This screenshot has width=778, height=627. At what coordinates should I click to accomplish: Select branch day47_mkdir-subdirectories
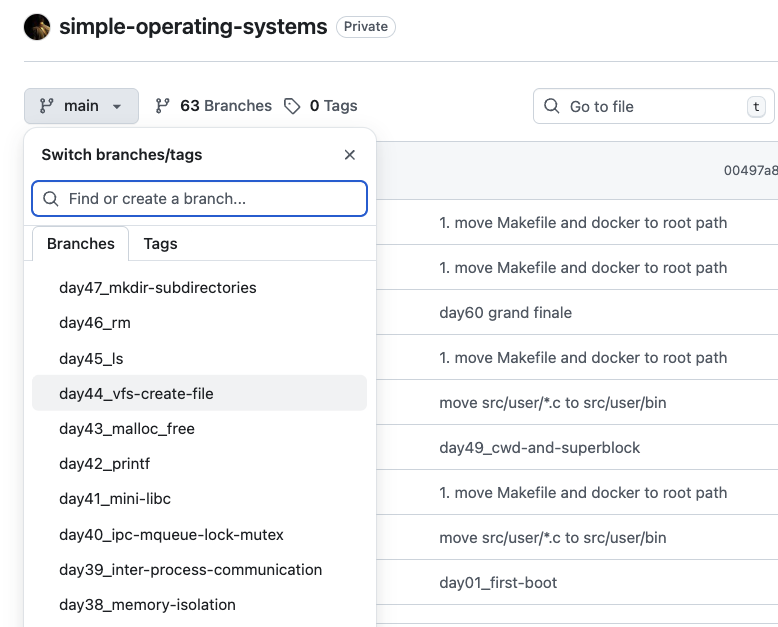click(158, 288)
